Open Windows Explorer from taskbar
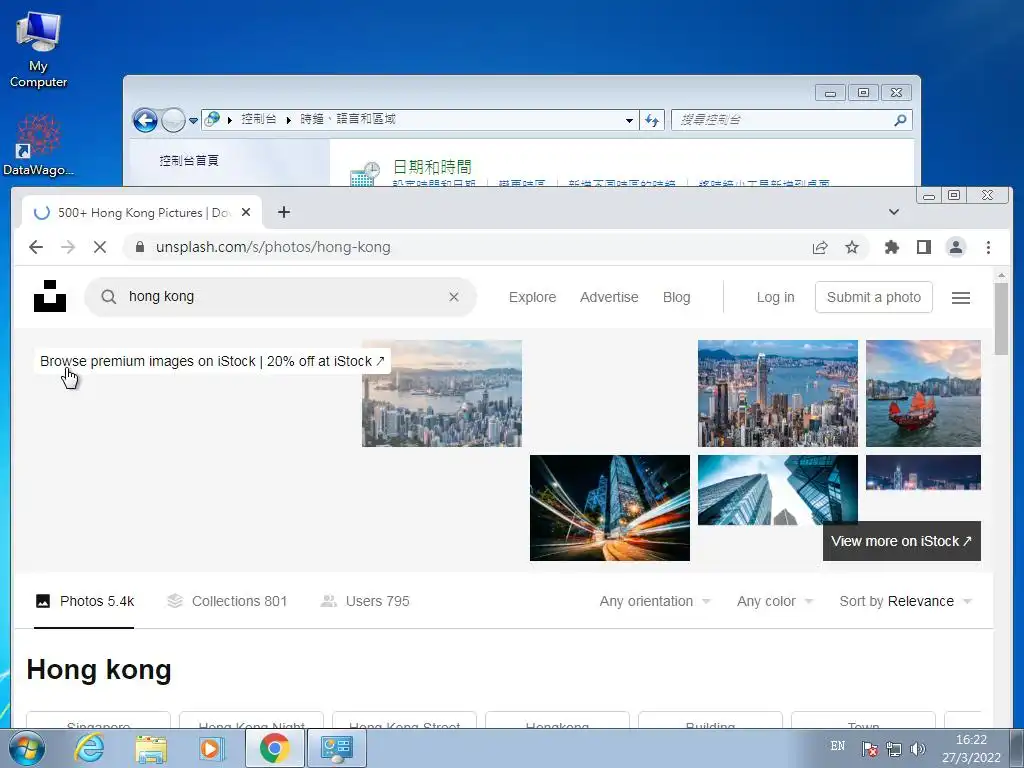Image resolution: width=1024 pixels, height=768 pixels. [x=151, y=748]
